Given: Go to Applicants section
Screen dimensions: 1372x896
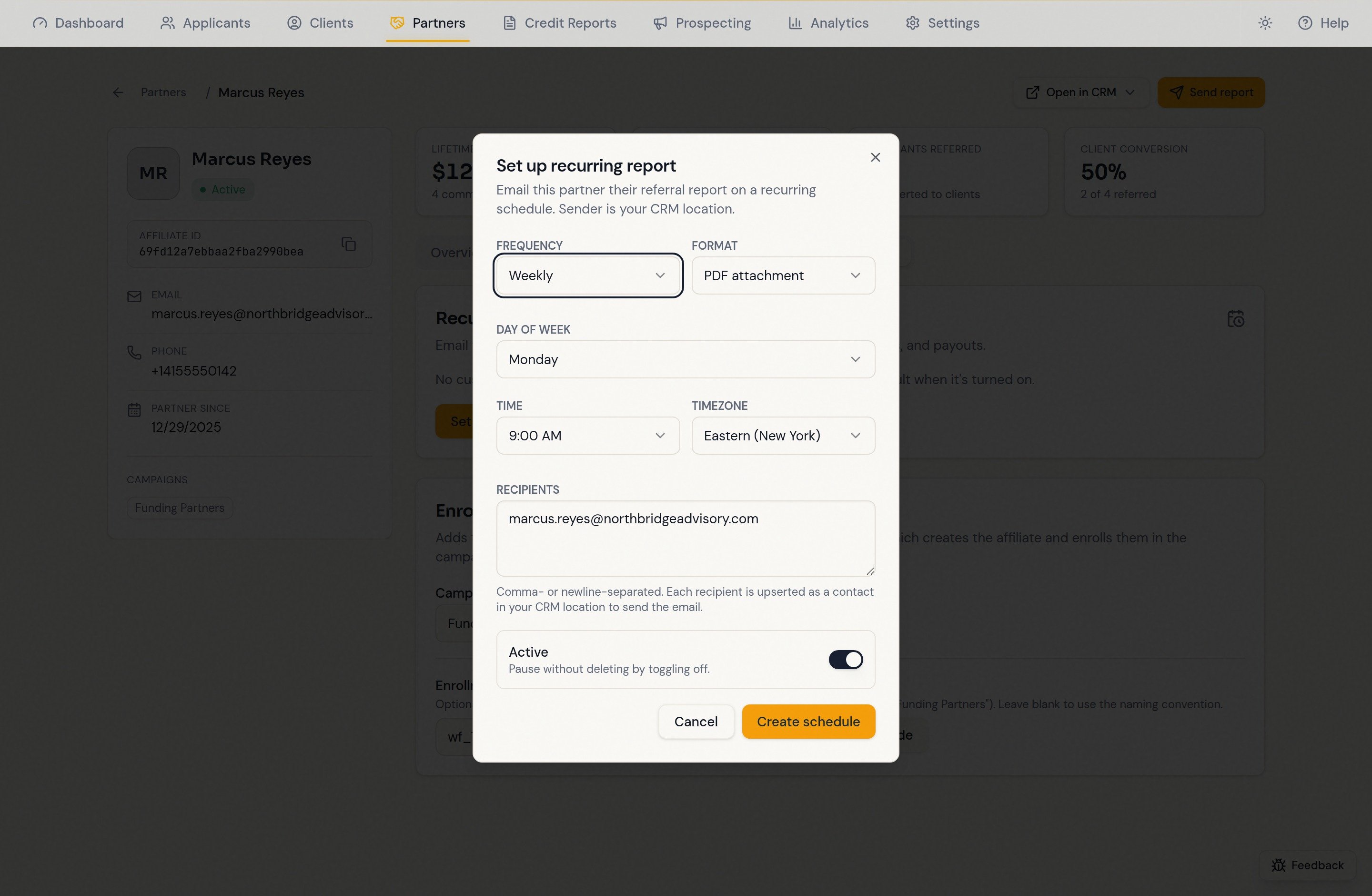Looking at the screenshot, I should [205, 23].
